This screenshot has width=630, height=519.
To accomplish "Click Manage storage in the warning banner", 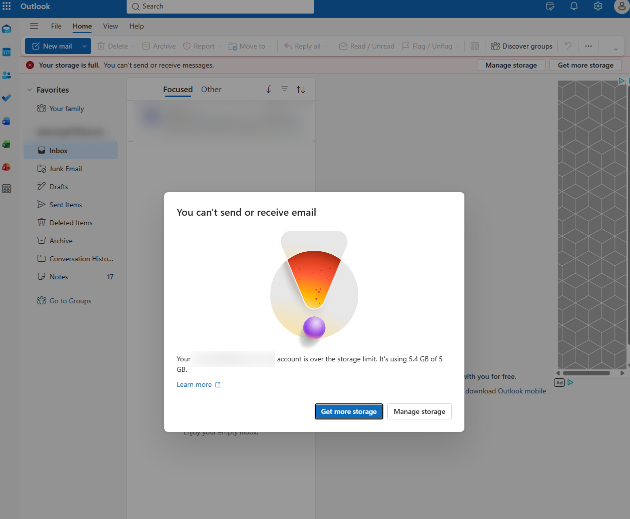I will point(511,65).
